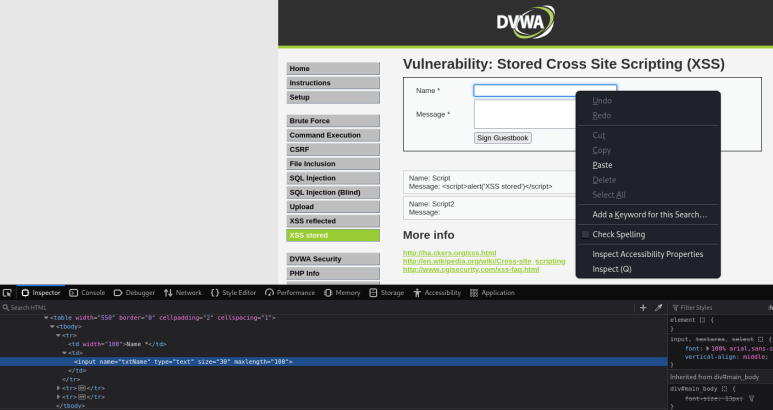This screenshot has height=410, width=773.
Task: Open the File Inclusion page
Action: (x=333, y=164)
